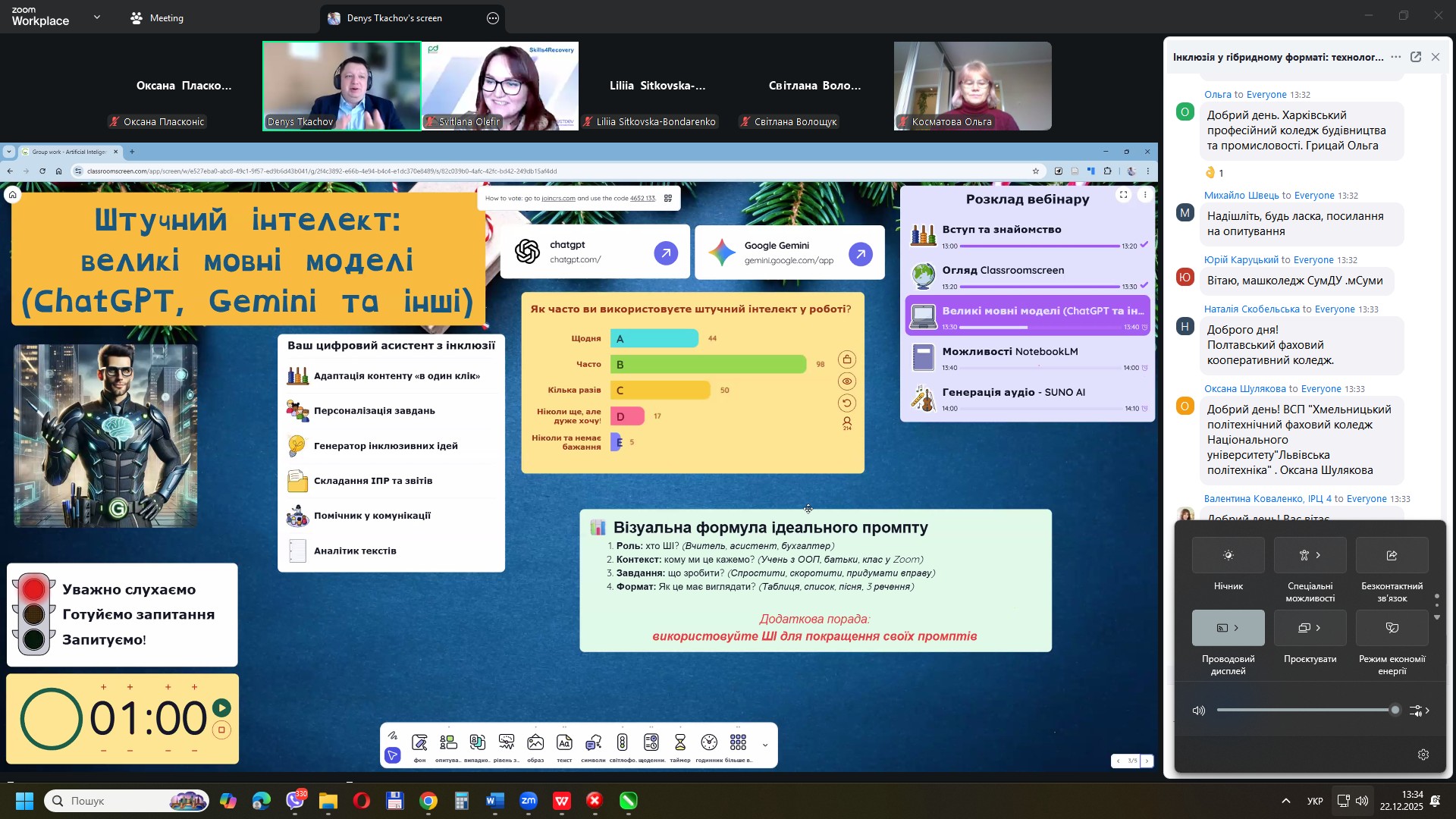
Task: Open the 'образ' image widget
Action: coord(535,746)
